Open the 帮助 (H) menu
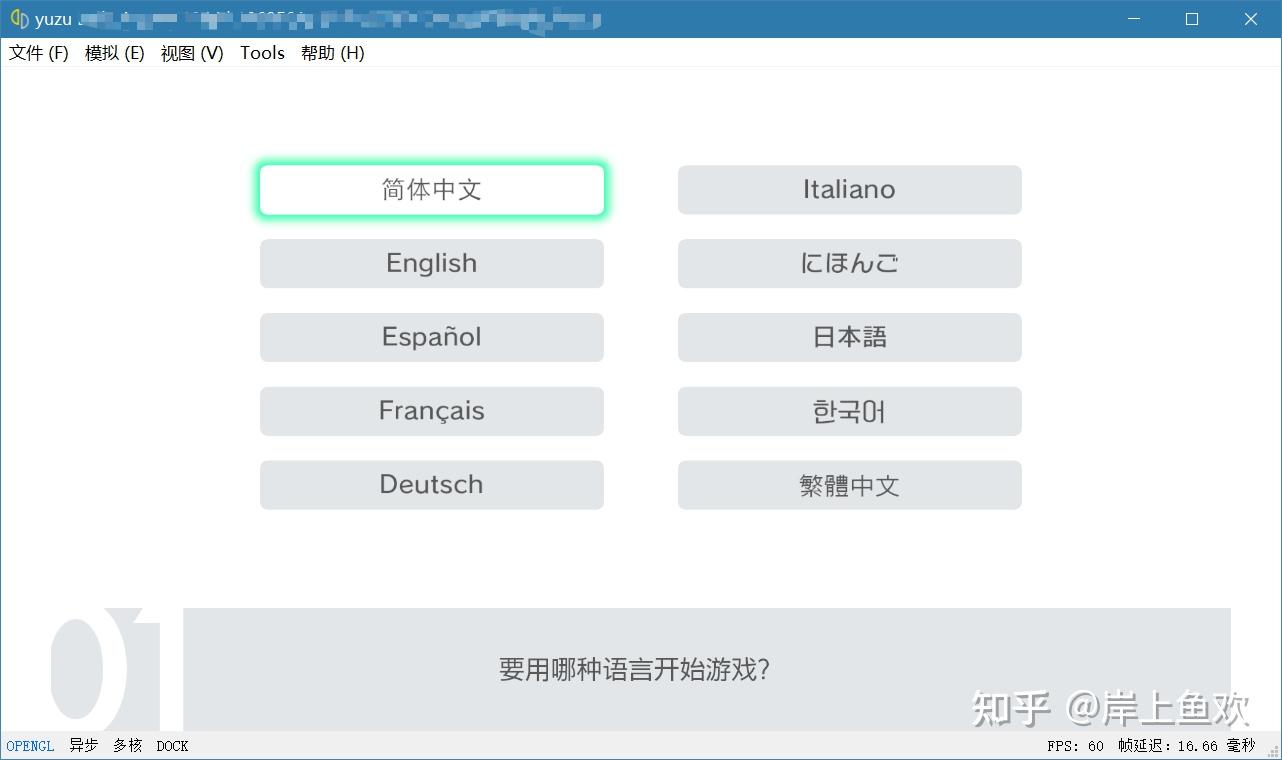This screenshot has height=760, width=1282. tap(333, 53)
